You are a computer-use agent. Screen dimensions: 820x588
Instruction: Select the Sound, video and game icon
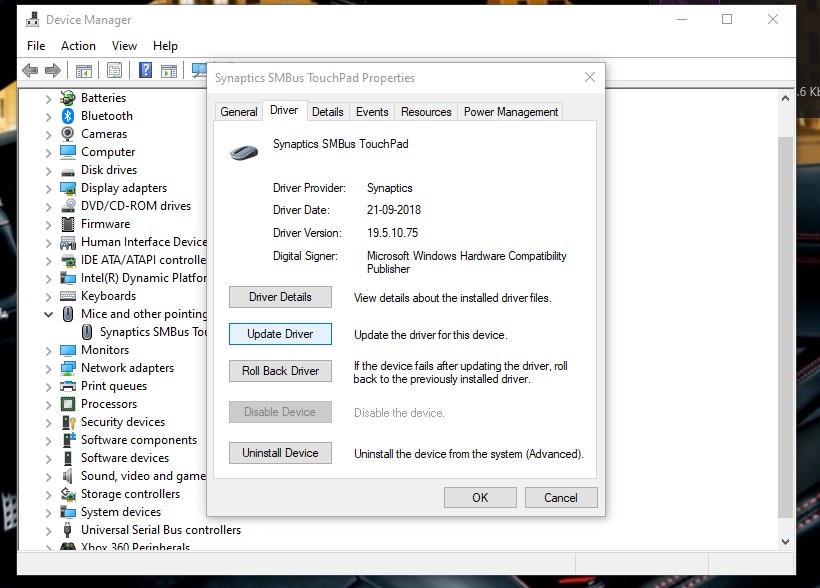(67, 476)
